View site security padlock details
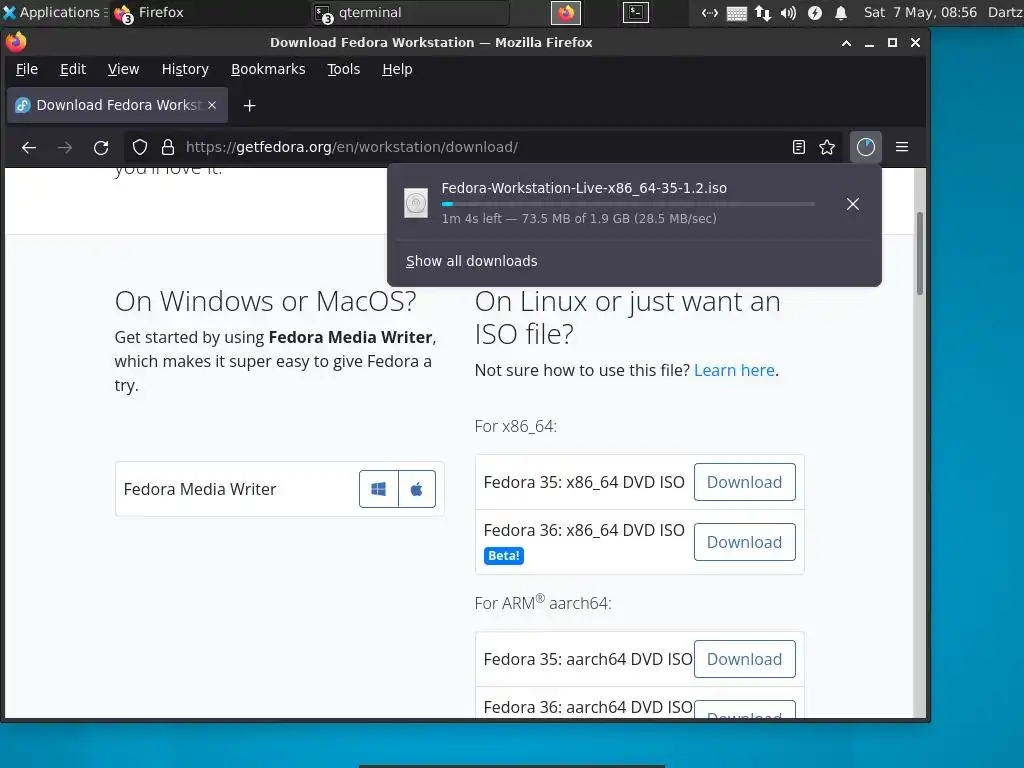 (x=168, y=148)
